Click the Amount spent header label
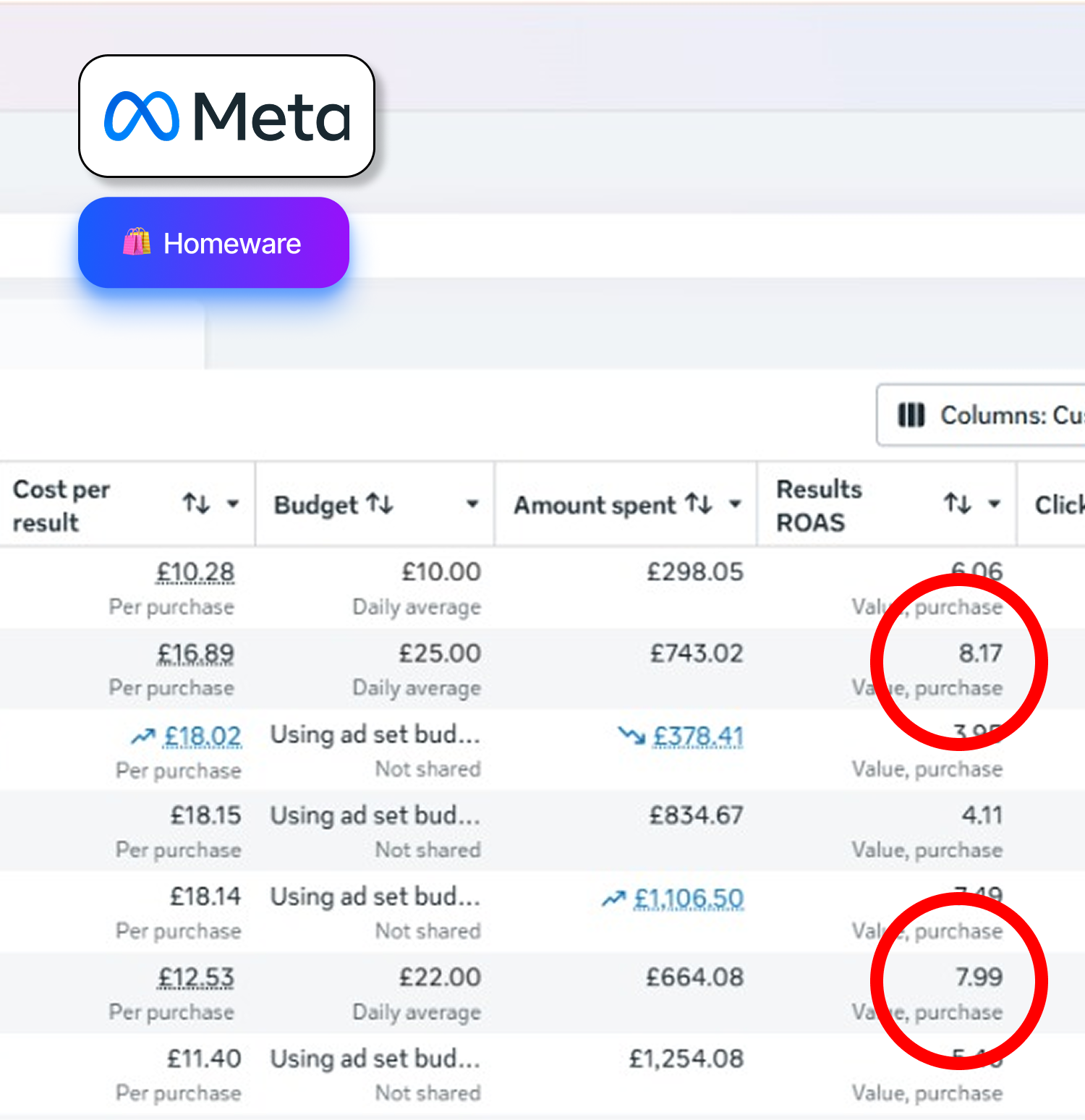The width and height of the screenshot is (1085, 1120). point(595,505)
